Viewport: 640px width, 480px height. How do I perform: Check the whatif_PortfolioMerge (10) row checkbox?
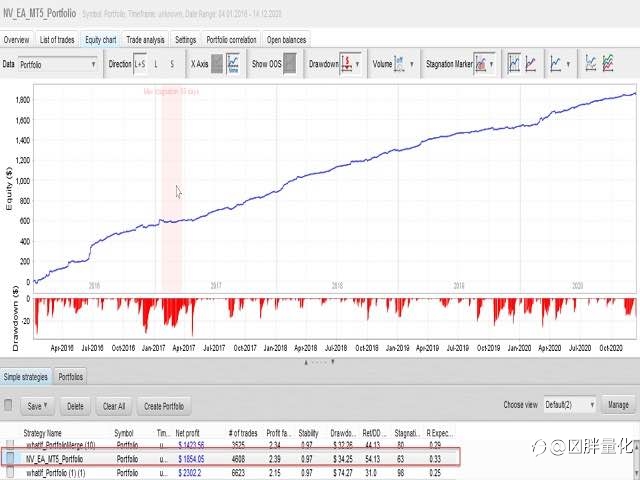[x=10, y=444]
